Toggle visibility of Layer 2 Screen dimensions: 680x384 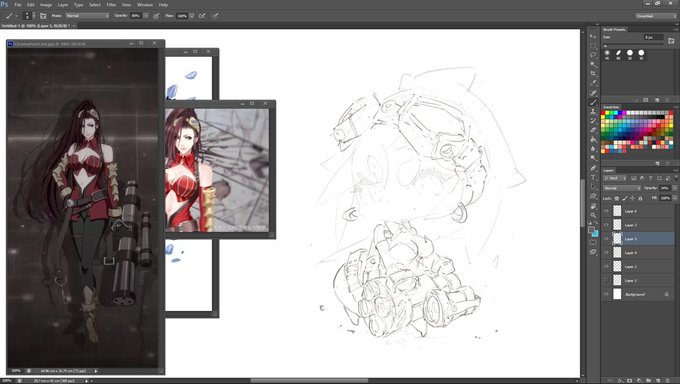[606, 266]
